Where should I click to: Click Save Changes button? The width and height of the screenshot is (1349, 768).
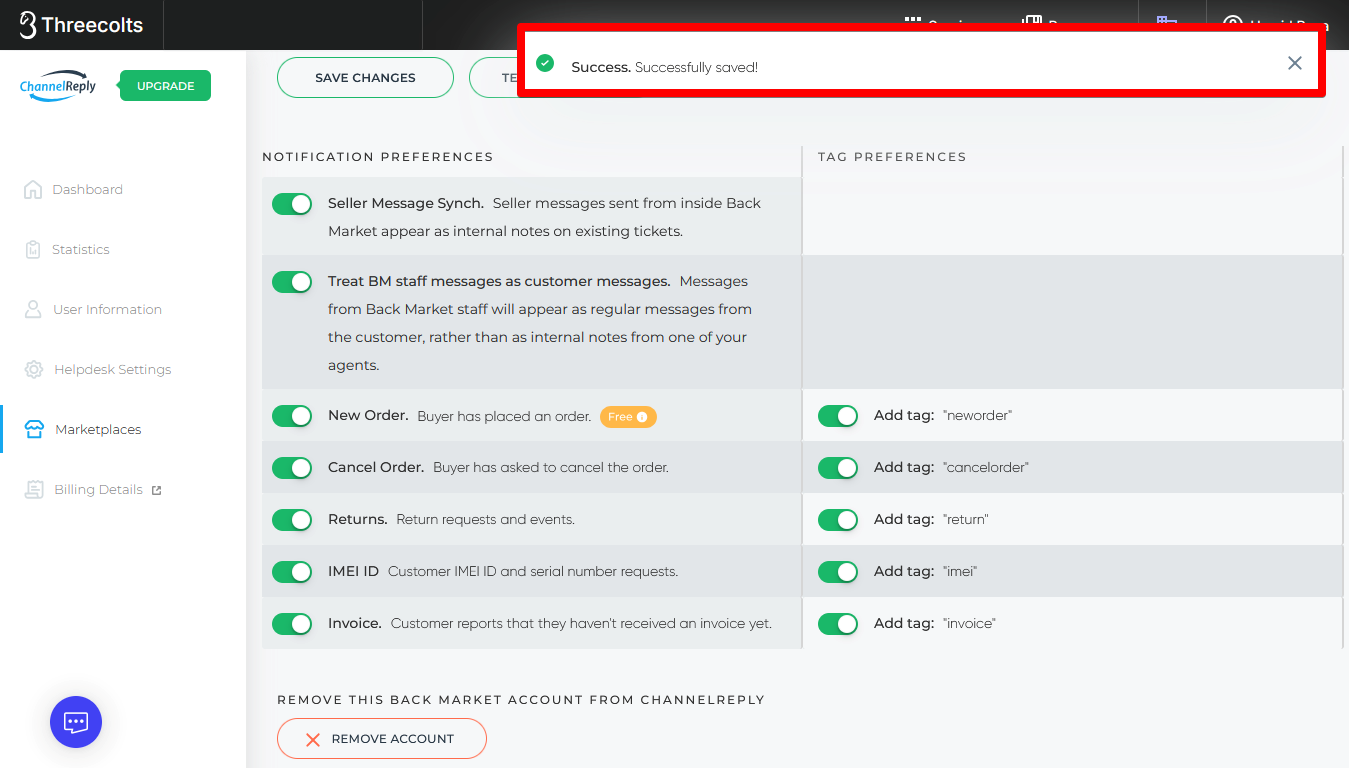(x=365, y=77)
